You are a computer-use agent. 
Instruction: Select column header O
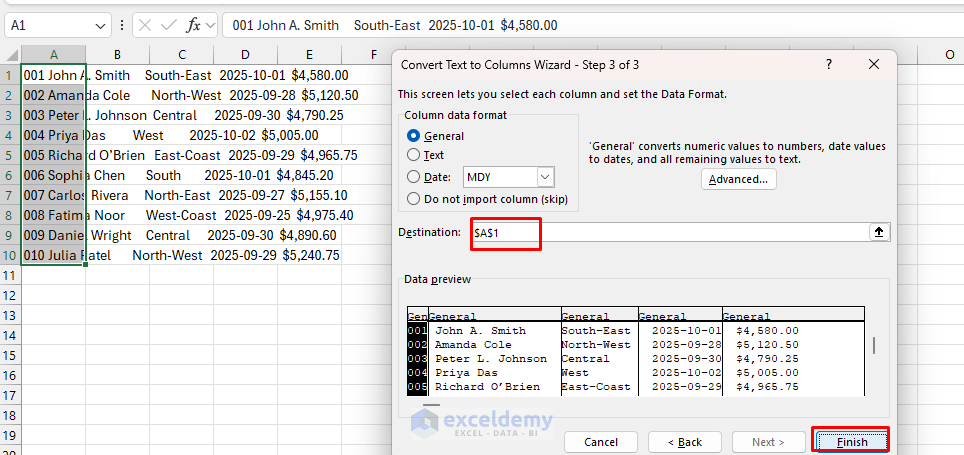click(949, 54)
